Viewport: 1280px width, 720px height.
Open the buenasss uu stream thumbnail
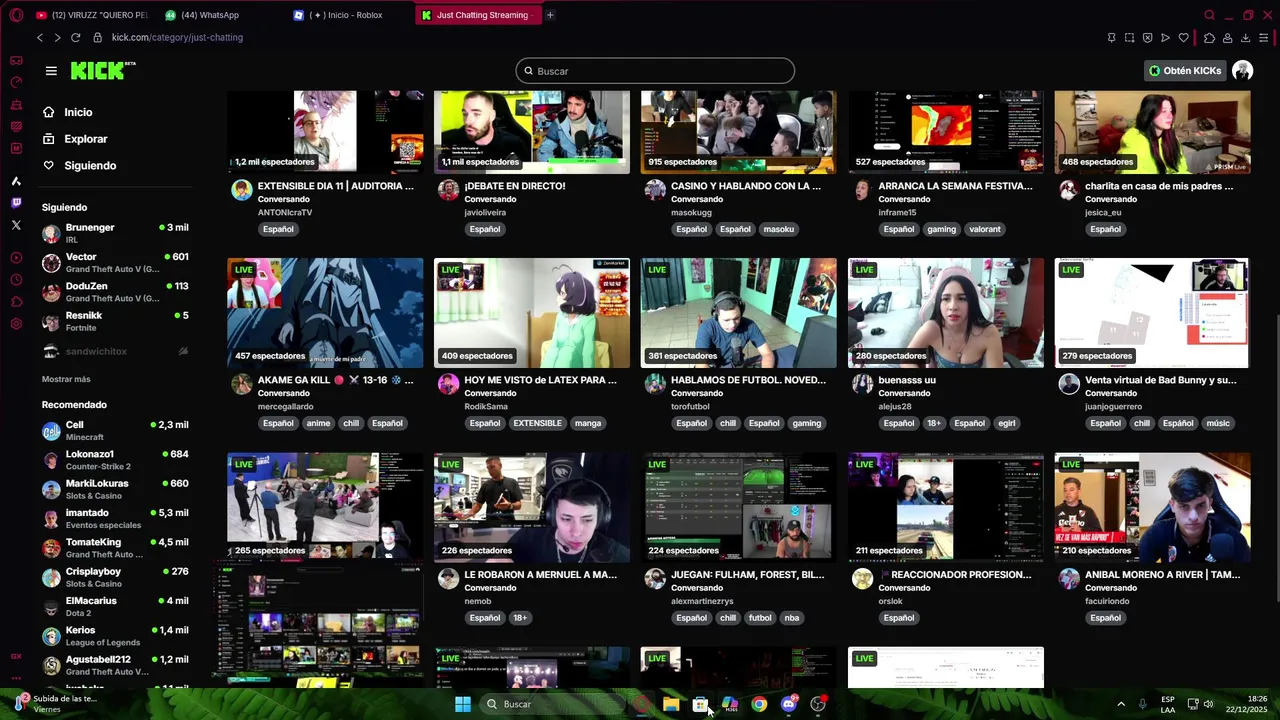(945, 313)
